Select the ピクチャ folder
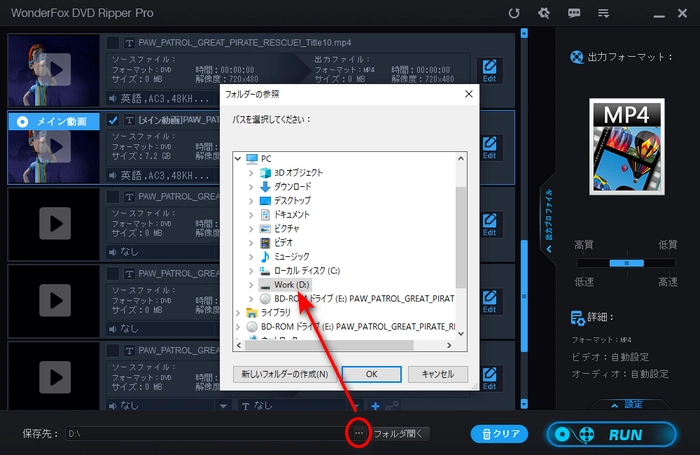The image size is (700, 455). pyautogui.click(x=287, y=229)
